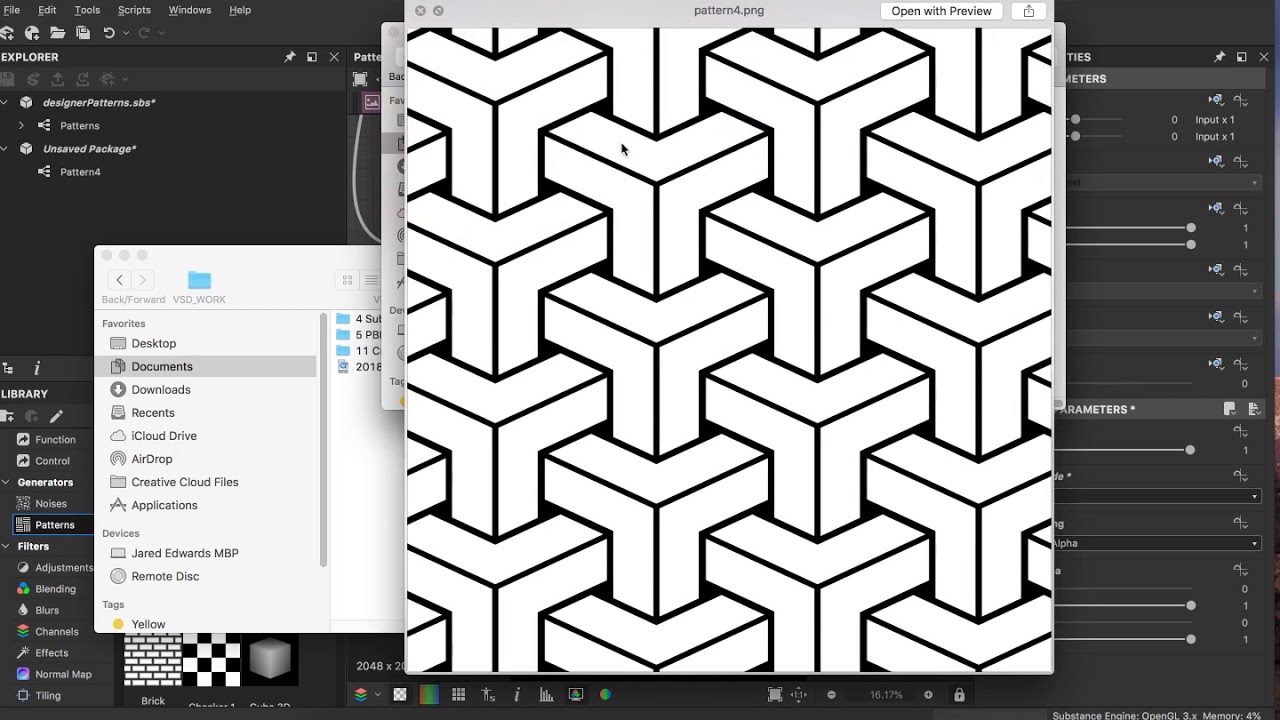Click the save all icon in top toolbar
Image resolution: width=1280 pixels, height=720 pixels.
click(x=83, y=33)
